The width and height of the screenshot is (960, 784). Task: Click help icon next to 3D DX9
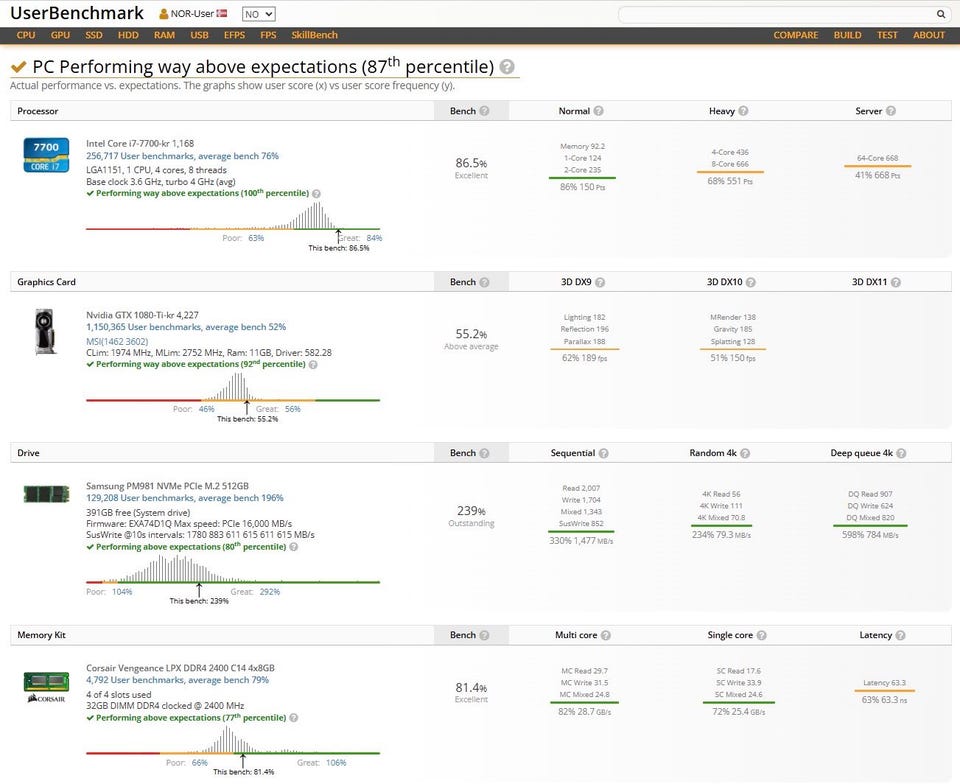[x=600, y=282]
